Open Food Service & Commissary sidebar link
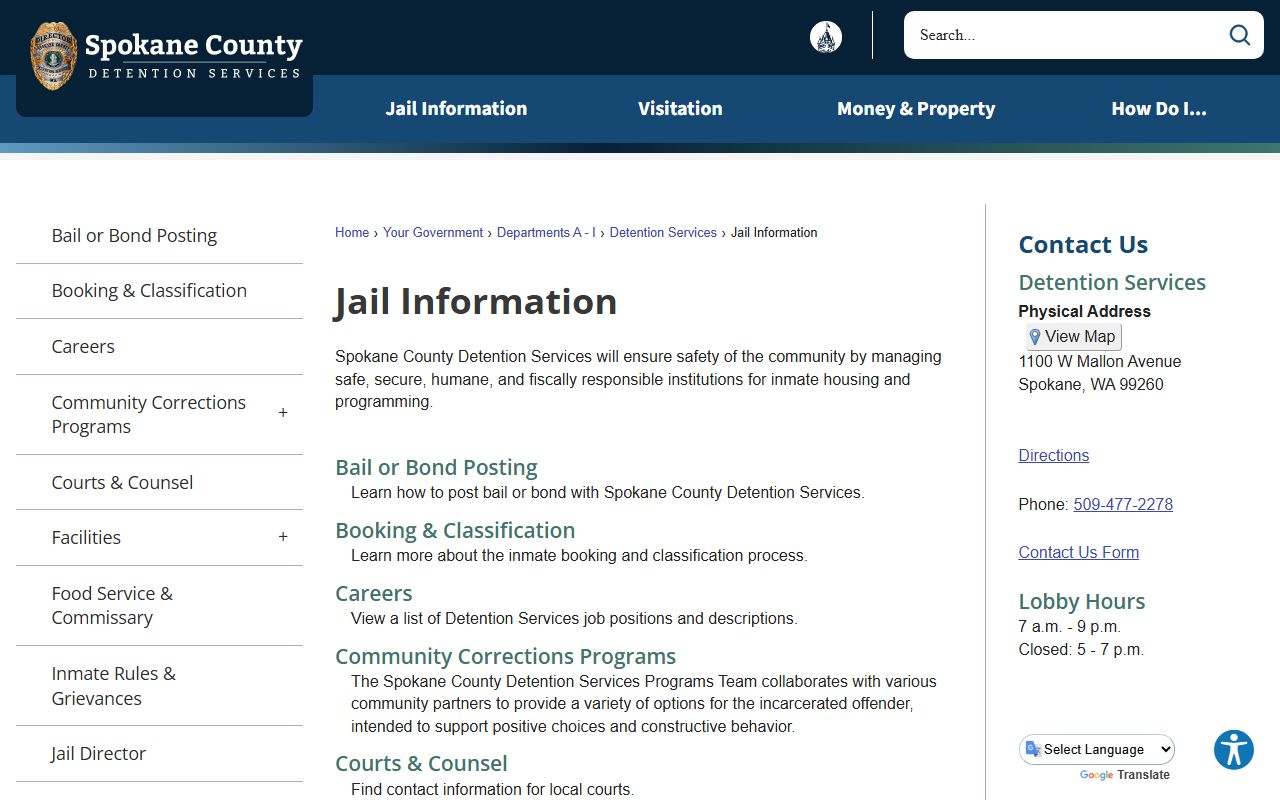 click(x=112, y=606)
